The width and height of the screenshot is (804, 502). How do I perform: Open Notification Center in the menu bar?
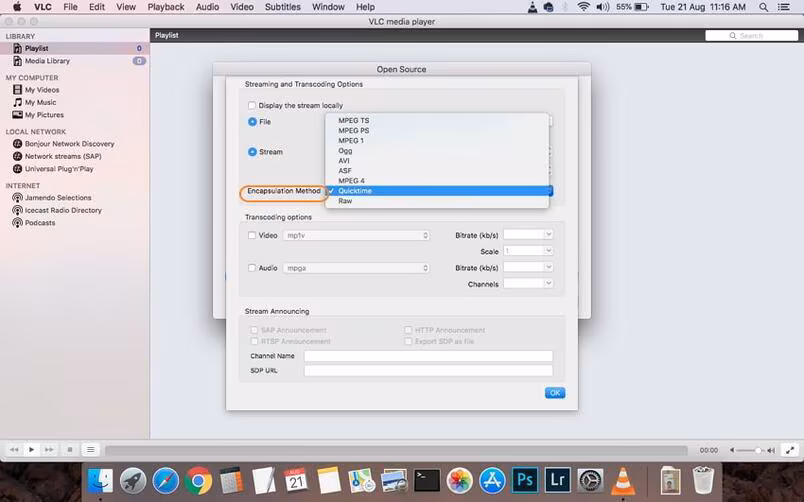(x=783, y=7)
